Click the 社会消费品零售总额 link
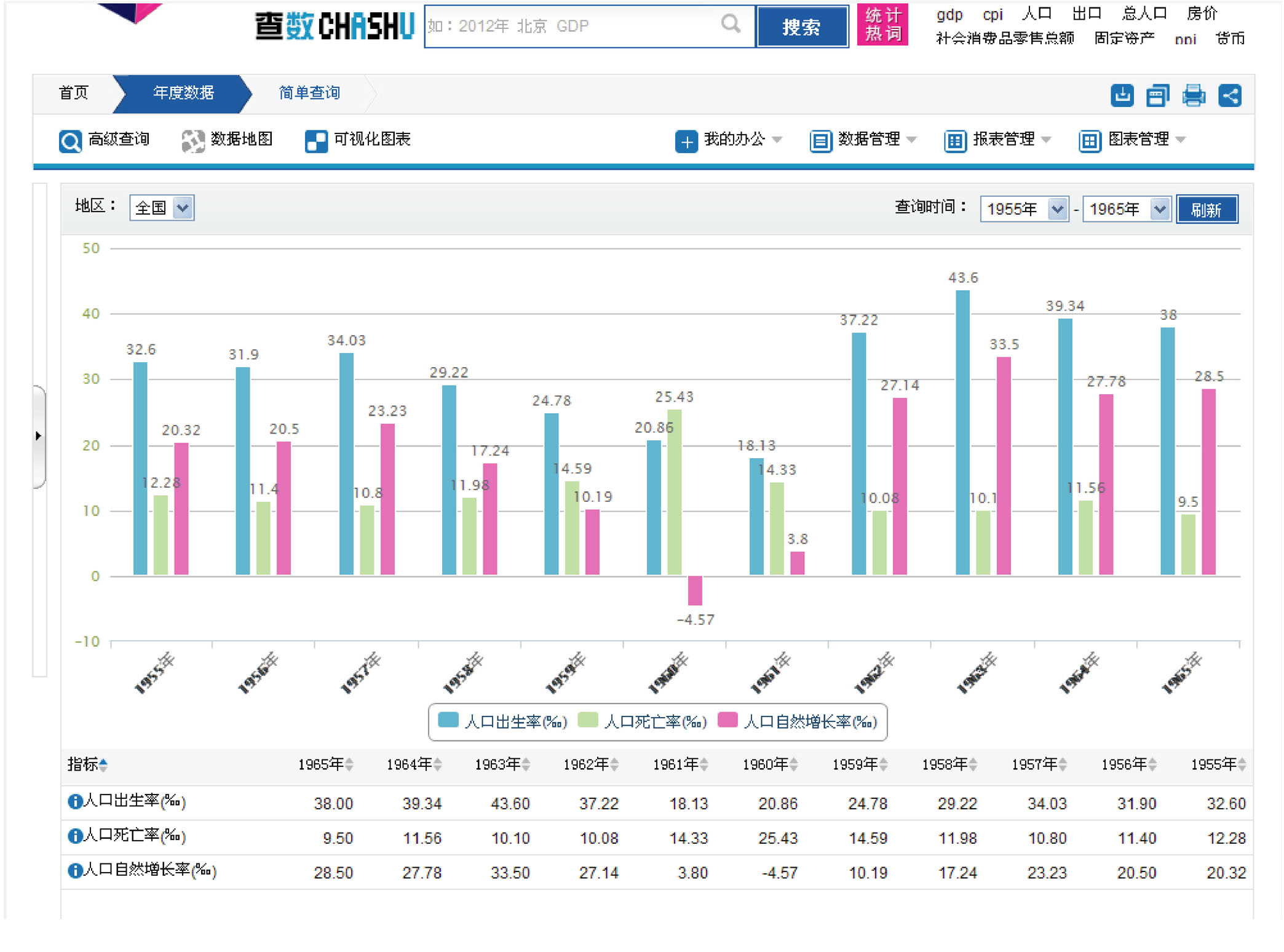1284x952 pixels. (1005, 38)
